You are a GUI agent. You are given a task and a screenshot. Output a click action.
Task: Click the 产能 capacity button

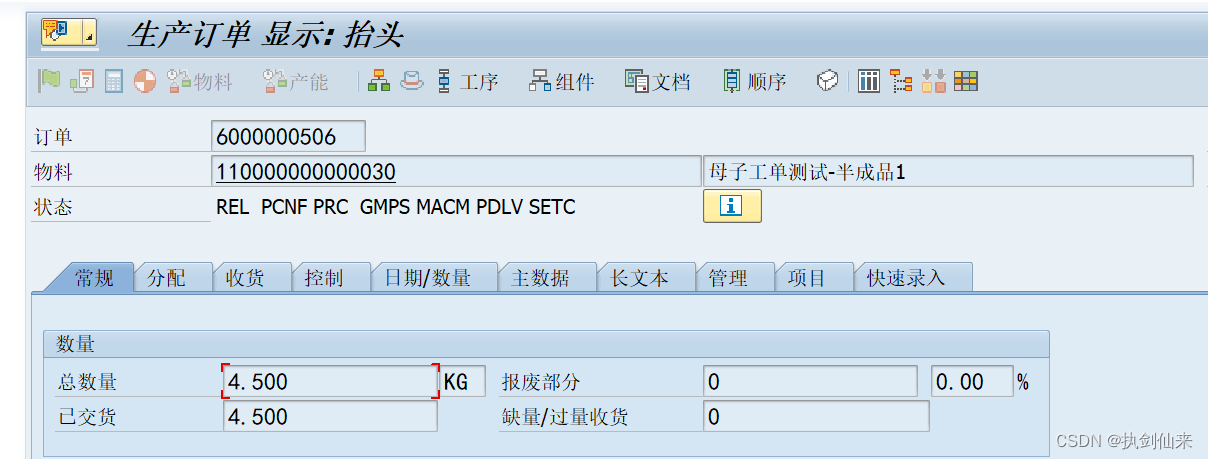point(295,81)
